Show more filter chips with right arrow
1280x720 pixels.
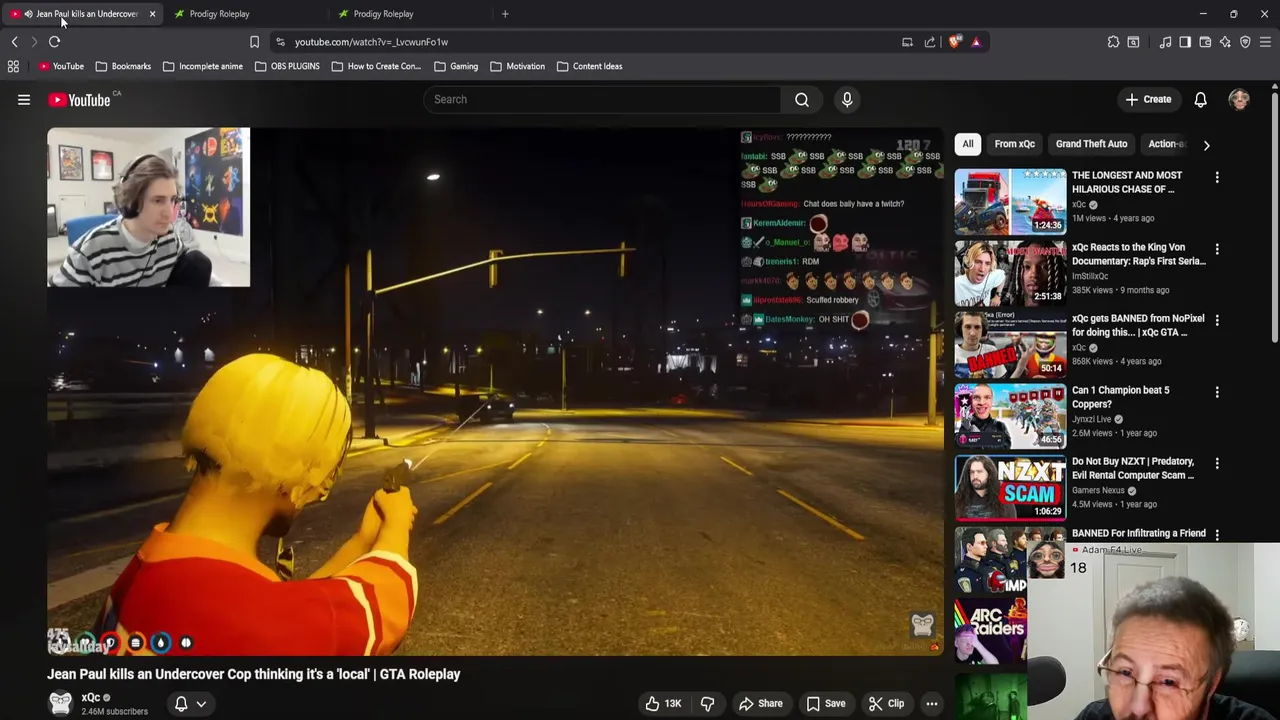tap(1206, 145)
